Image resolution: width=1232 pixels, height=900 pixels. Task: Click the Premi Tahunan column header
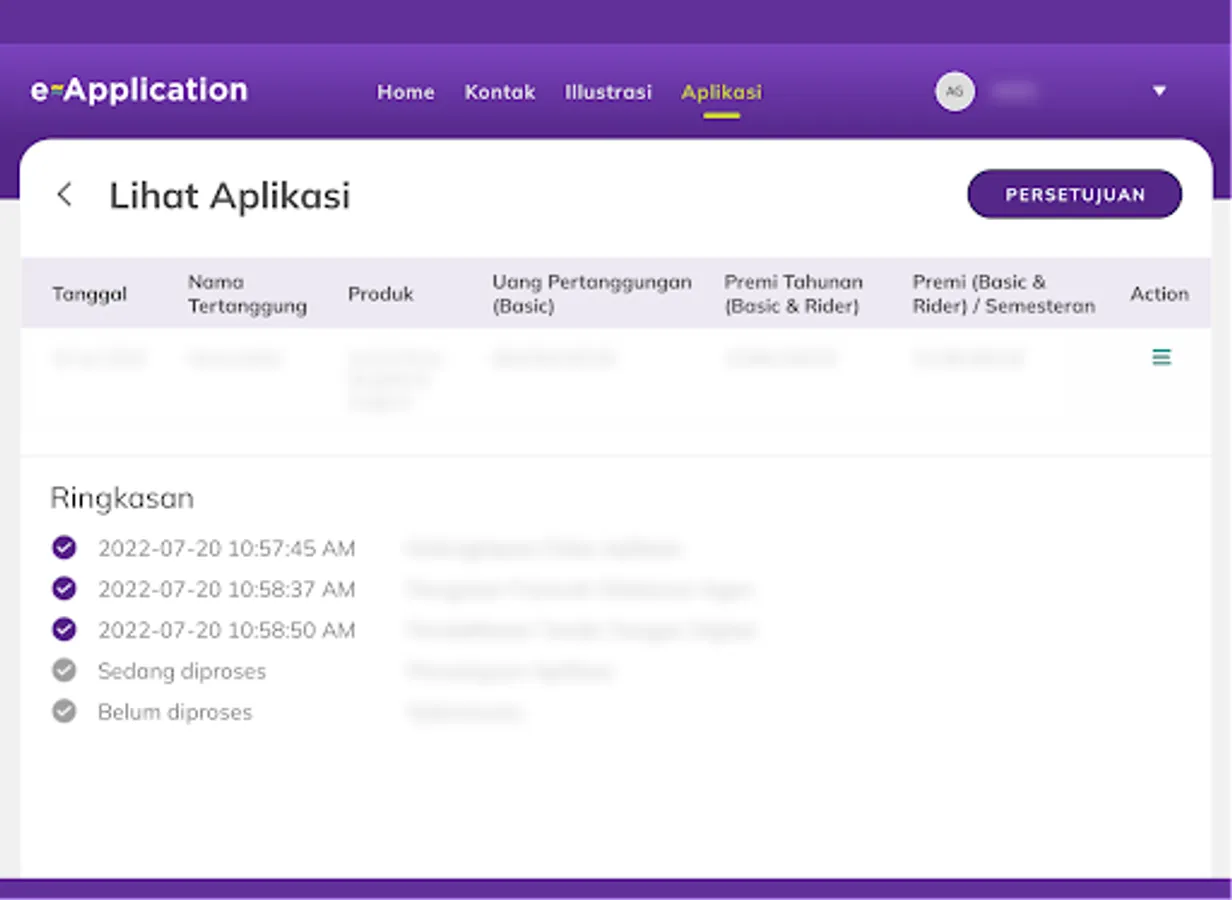(793, 294)
